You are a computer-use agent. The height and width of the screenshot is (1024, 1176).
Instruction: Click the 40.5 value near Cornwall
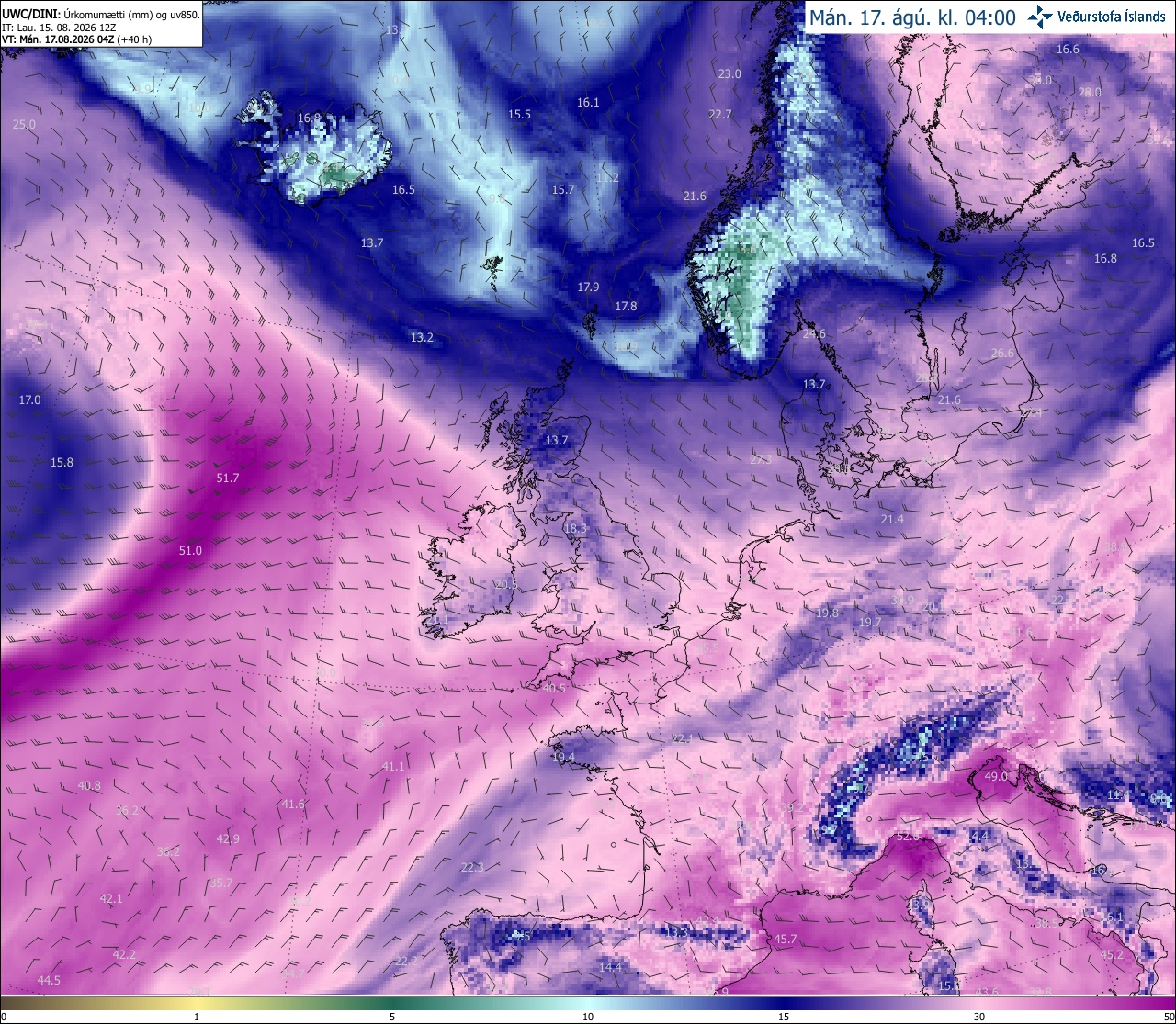(554, 687)
